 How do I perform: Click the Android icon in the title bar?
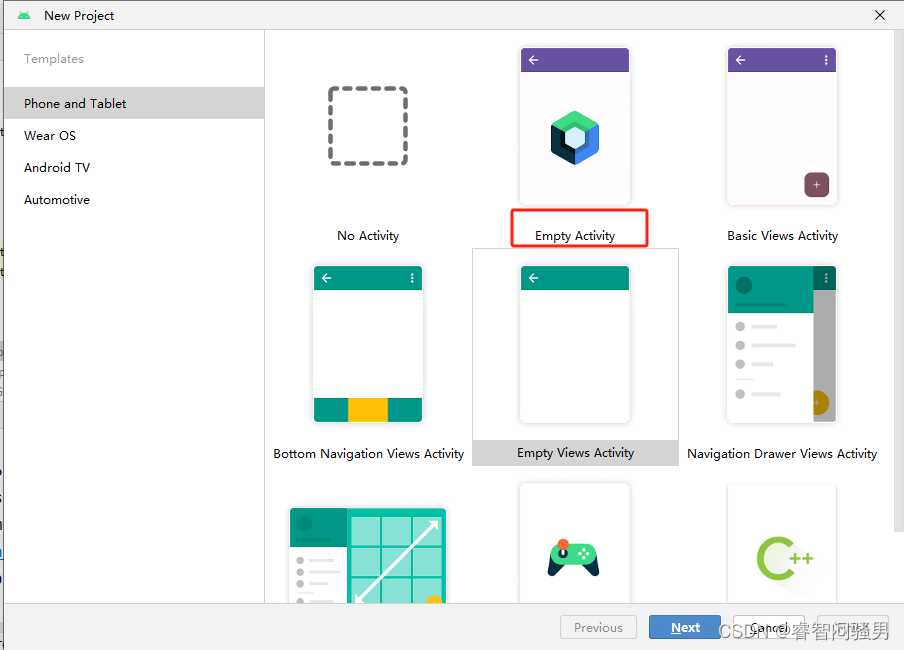tap(24, 16)
